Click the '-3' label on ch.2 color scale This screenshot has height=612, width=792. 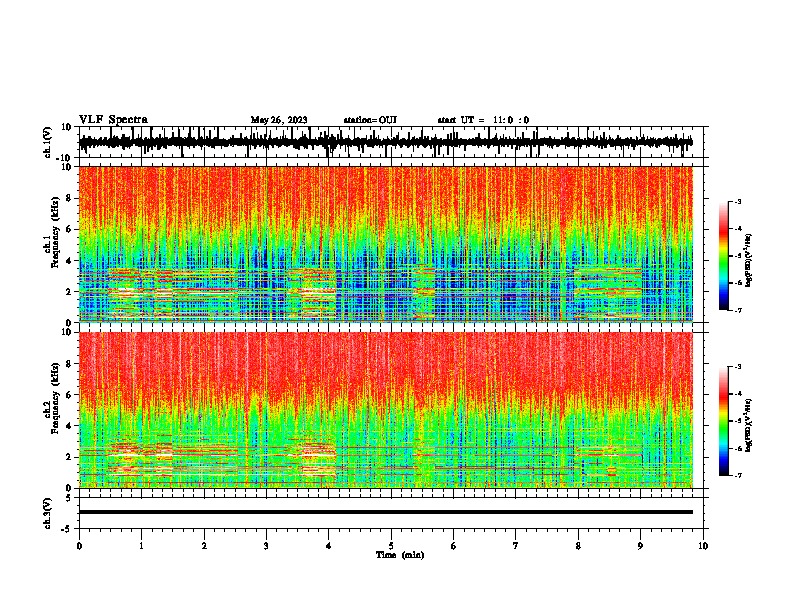(x=738, y=367)
